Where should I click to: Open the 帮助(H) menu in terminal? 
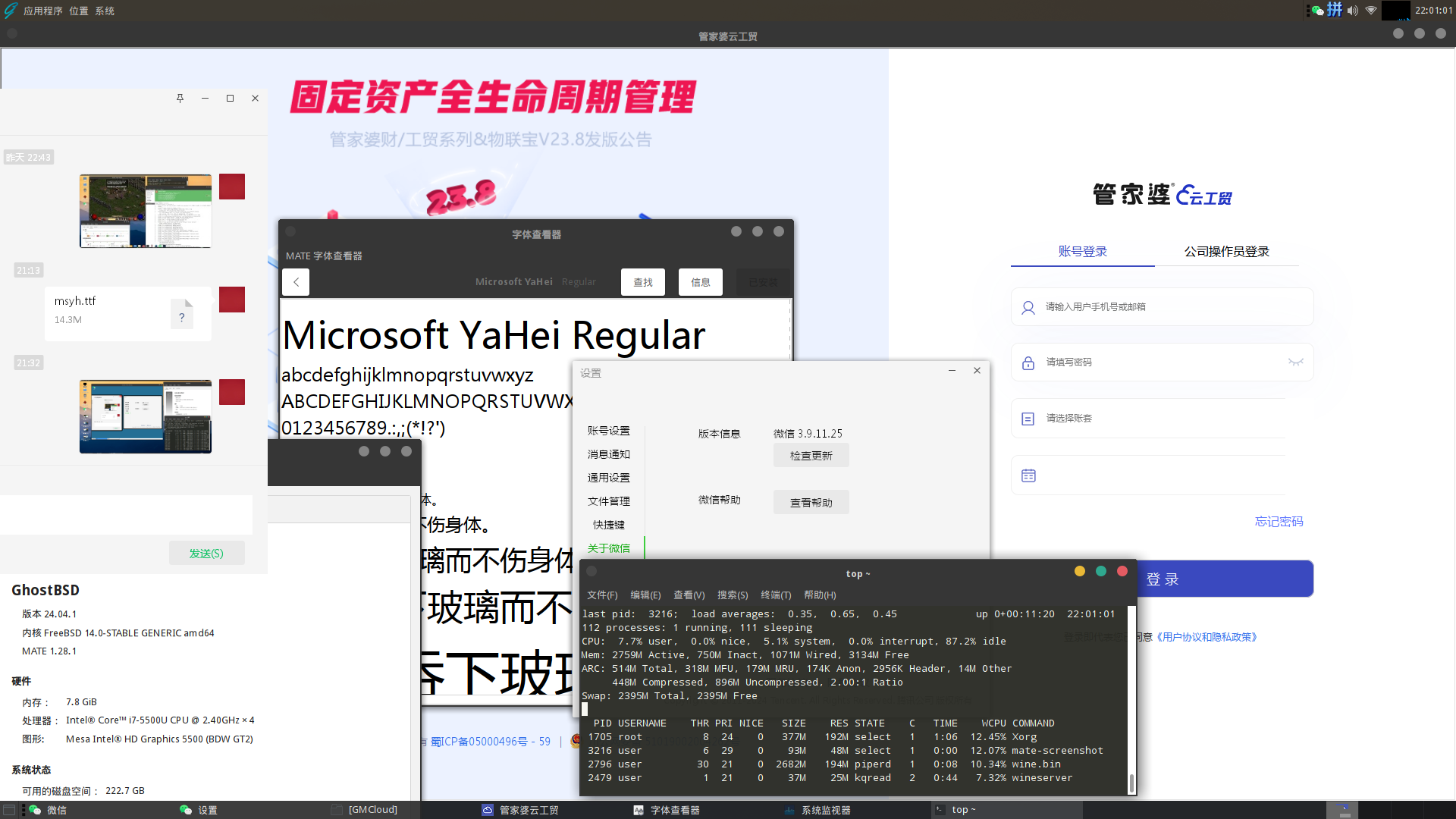click(820, 595)
